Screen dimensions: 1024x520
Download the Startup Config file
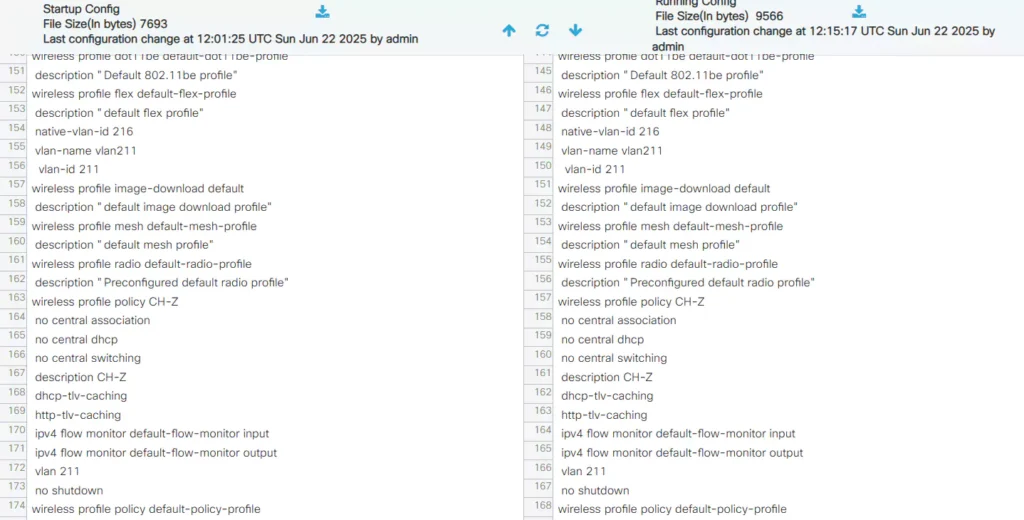coord(322,12)
